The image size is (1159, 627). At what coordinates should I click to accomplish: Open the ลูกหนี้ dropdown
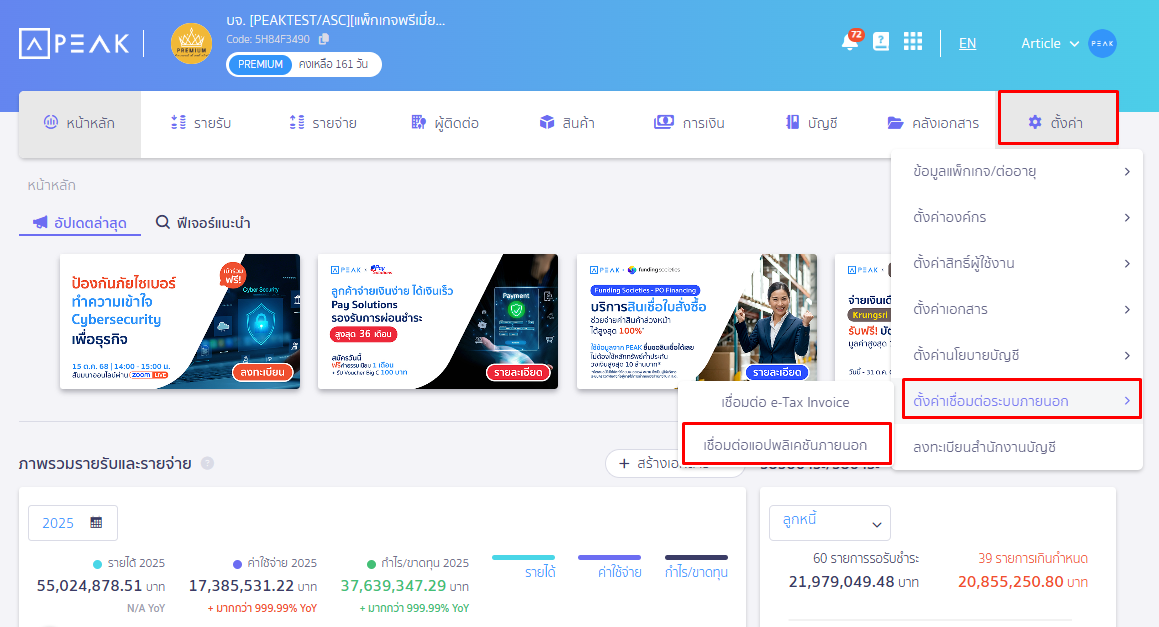click(829, 522)
